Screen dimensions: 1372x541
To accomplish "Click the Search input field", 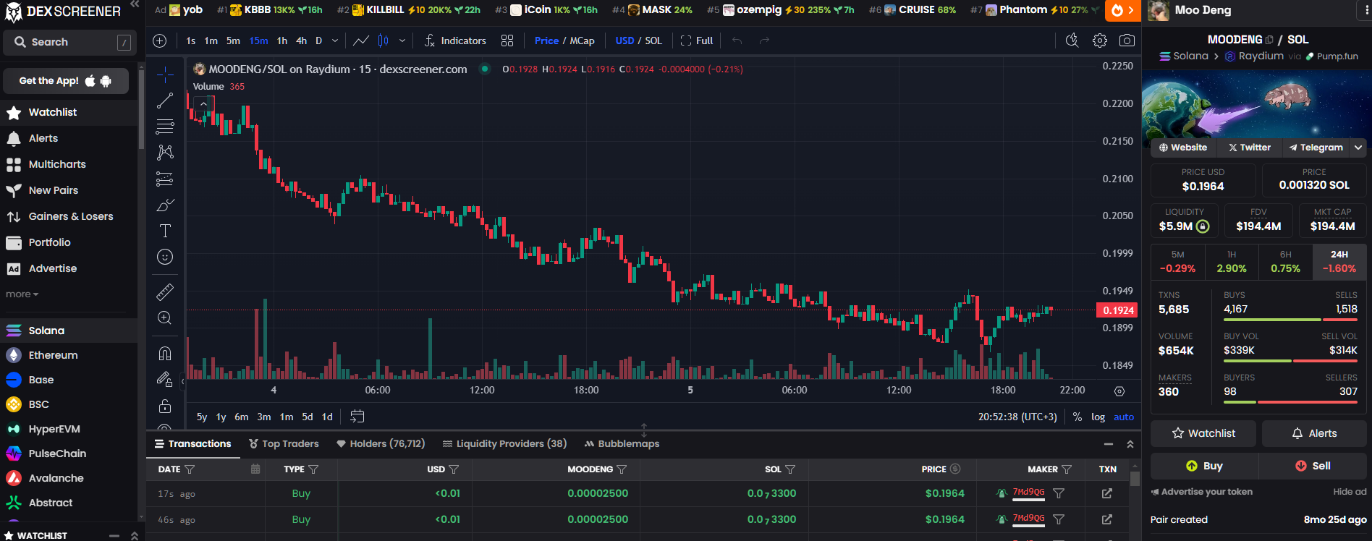I will click(69, 42).
